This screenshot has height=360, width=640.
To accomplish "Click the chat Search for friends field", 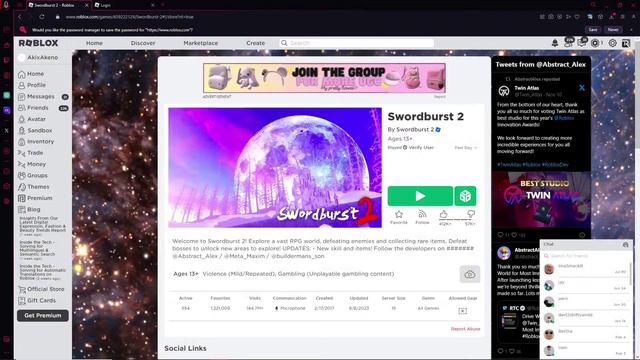I will (x=586, y=256).
